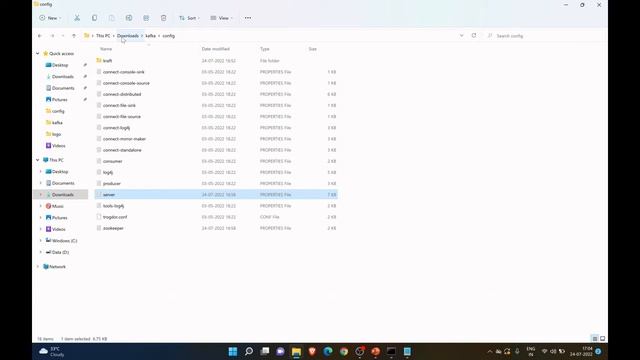Show hidden system tray icons chevron

coord(490,351)
